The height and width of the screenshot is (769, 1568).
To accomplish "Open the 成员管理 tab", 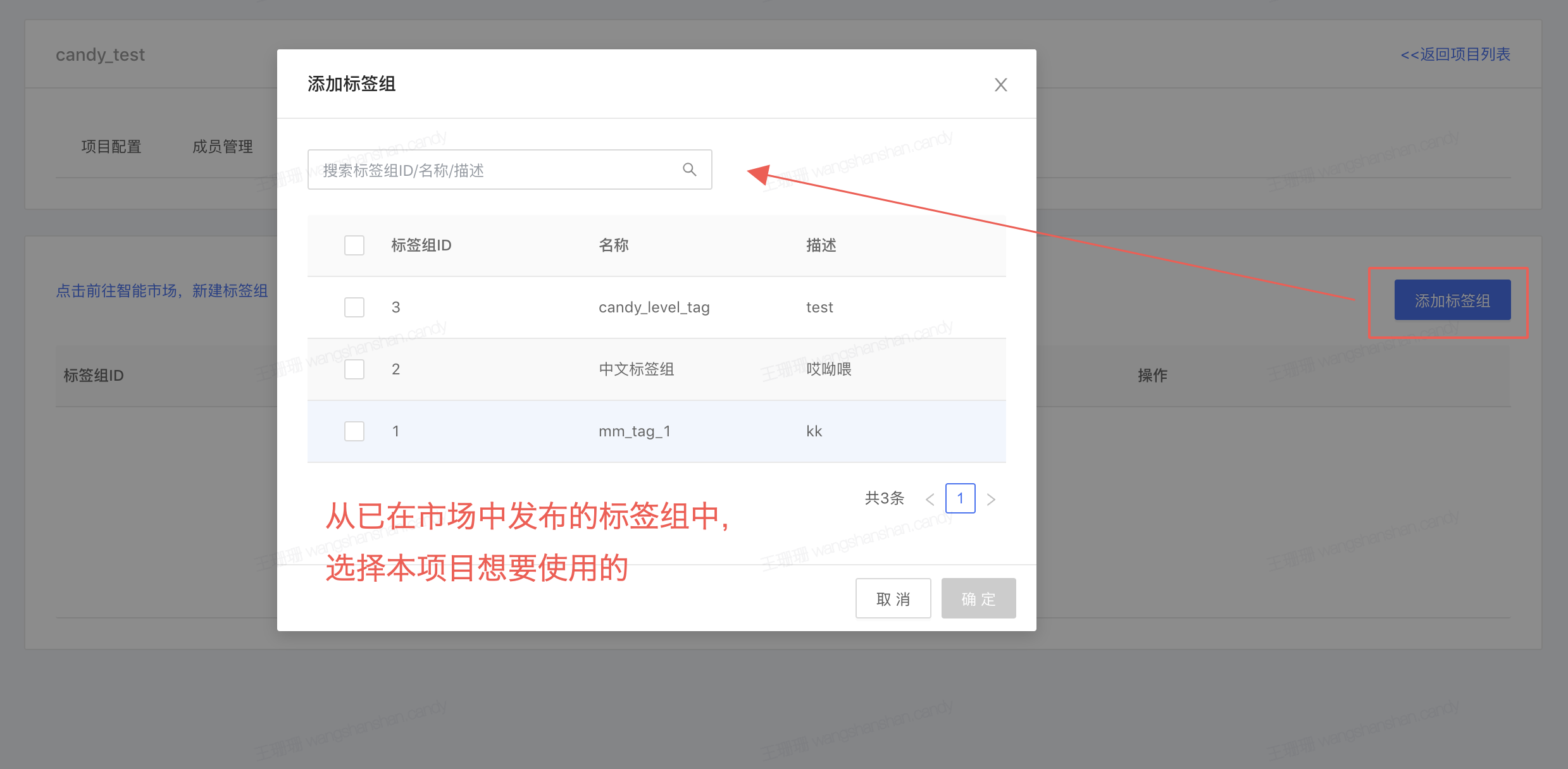I will click(223, 147).
